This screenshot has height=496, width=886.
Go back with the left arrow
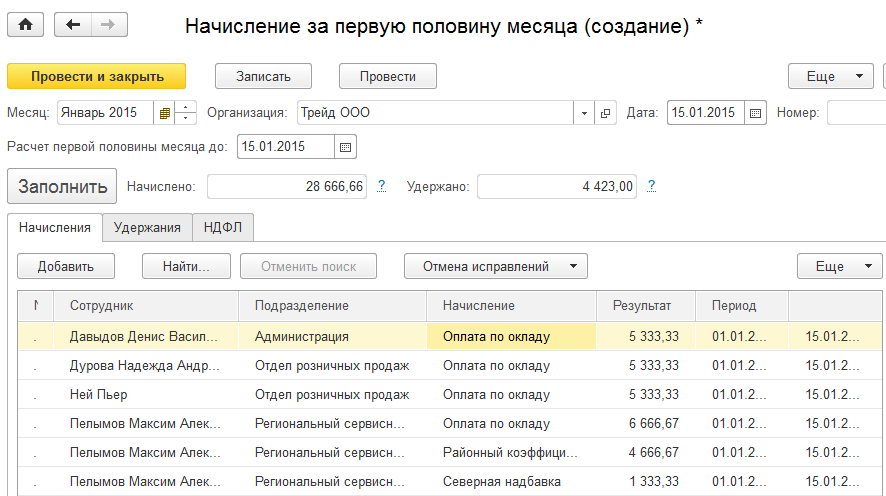73,26
